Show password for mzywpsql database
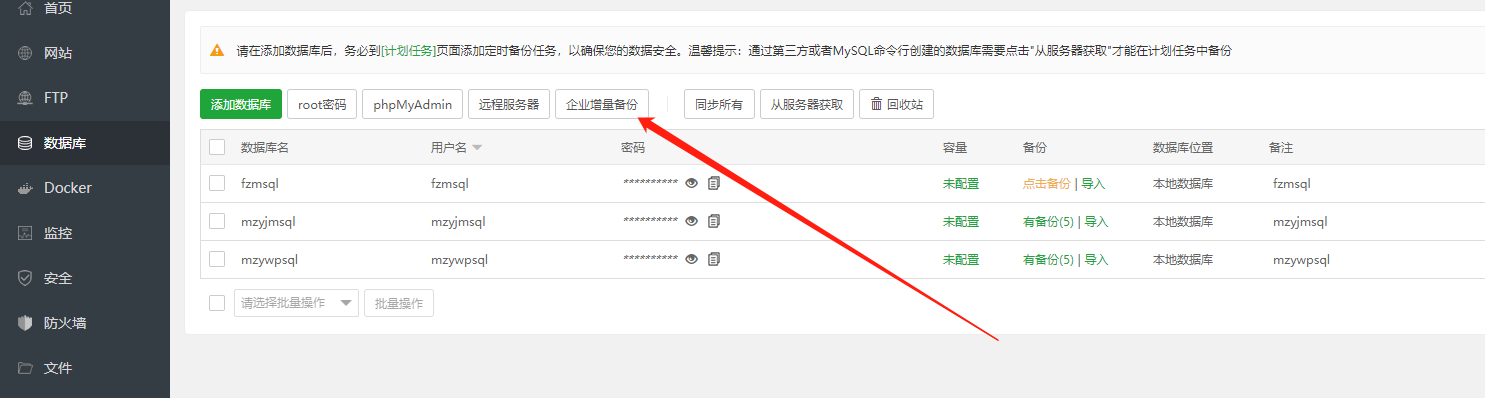This screenshot has height=398, width=1485. (691, 259)
